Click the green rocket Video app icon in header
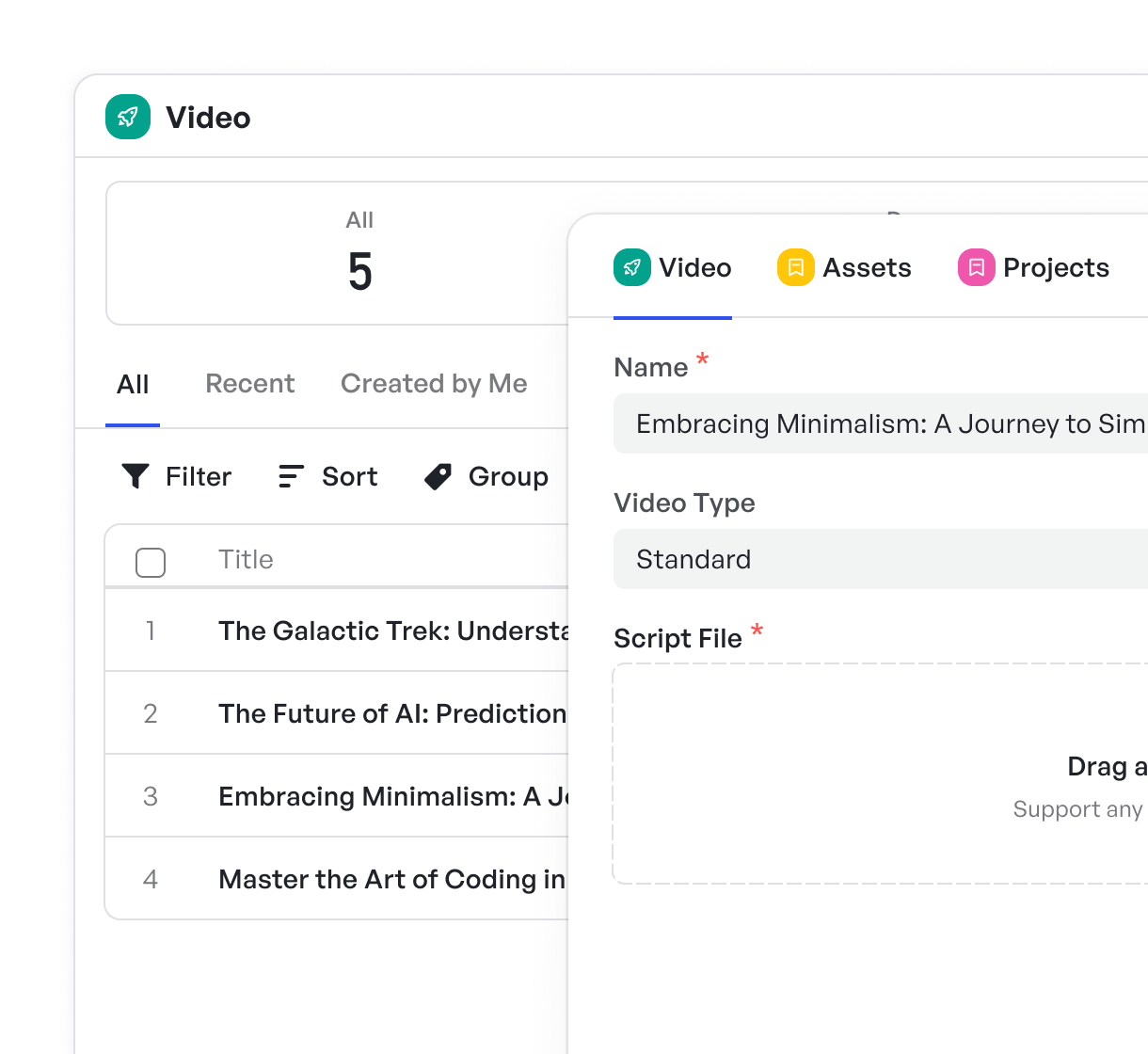 [128, 117]
